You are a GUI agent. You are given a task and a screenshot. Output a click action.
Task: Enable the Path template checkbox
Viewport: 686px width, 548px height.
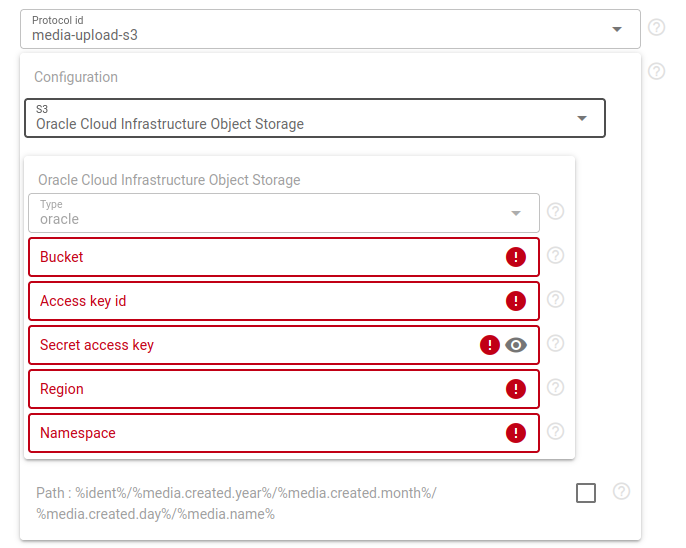coord(586,493)
